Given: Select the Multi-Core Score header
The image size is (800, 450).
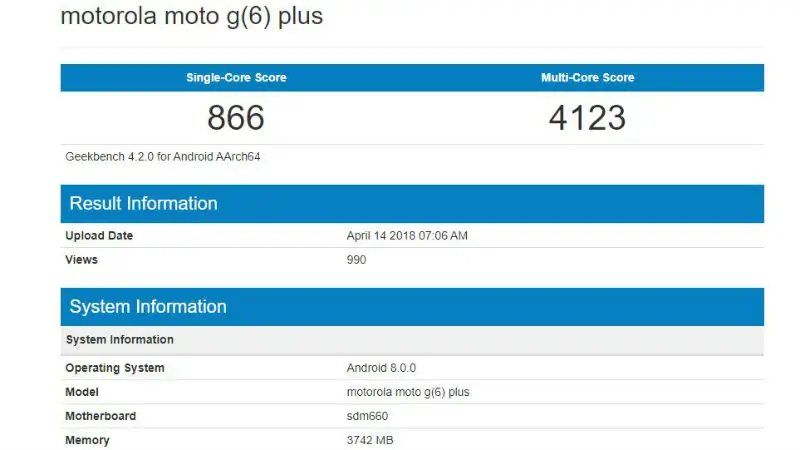Looking at the screenshot, I should pyautogui.click(x=588, y=78).
